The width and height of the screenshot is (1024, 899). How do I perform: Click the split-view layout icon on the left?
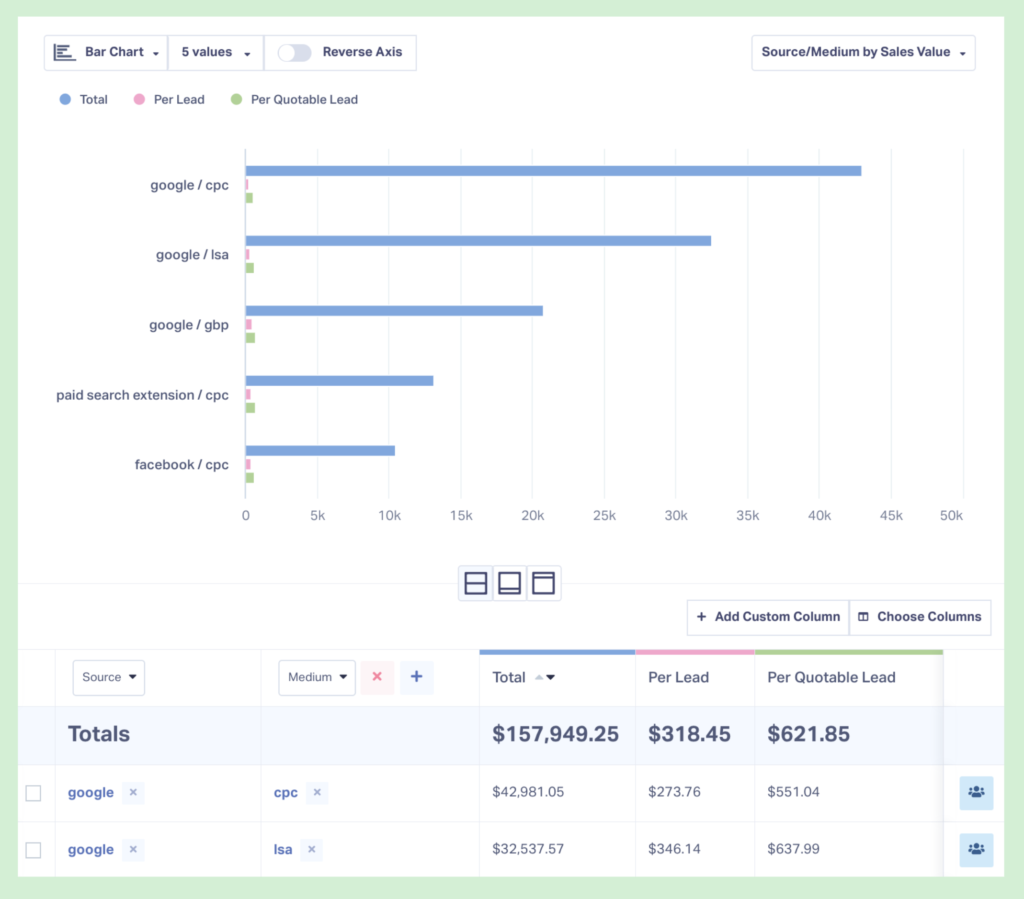click(475, 583)
